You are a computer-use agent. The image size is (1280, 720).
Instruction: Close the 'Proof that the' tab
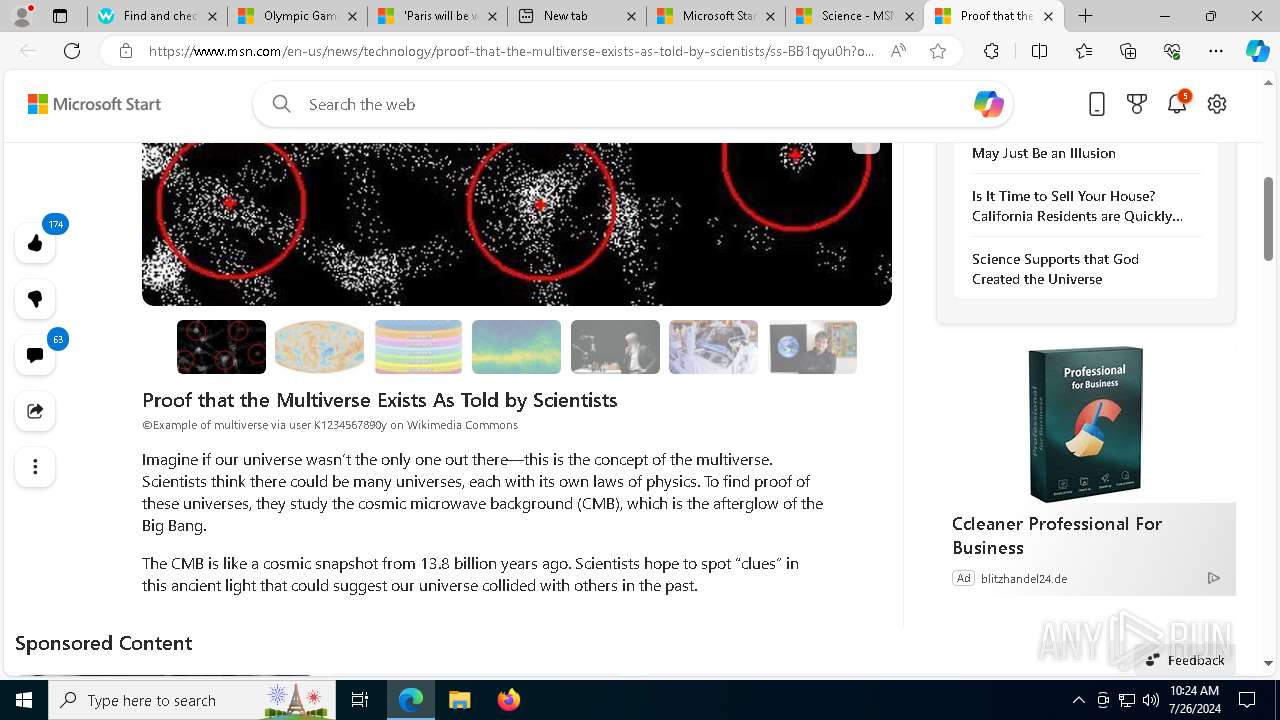pos(1048,16)
